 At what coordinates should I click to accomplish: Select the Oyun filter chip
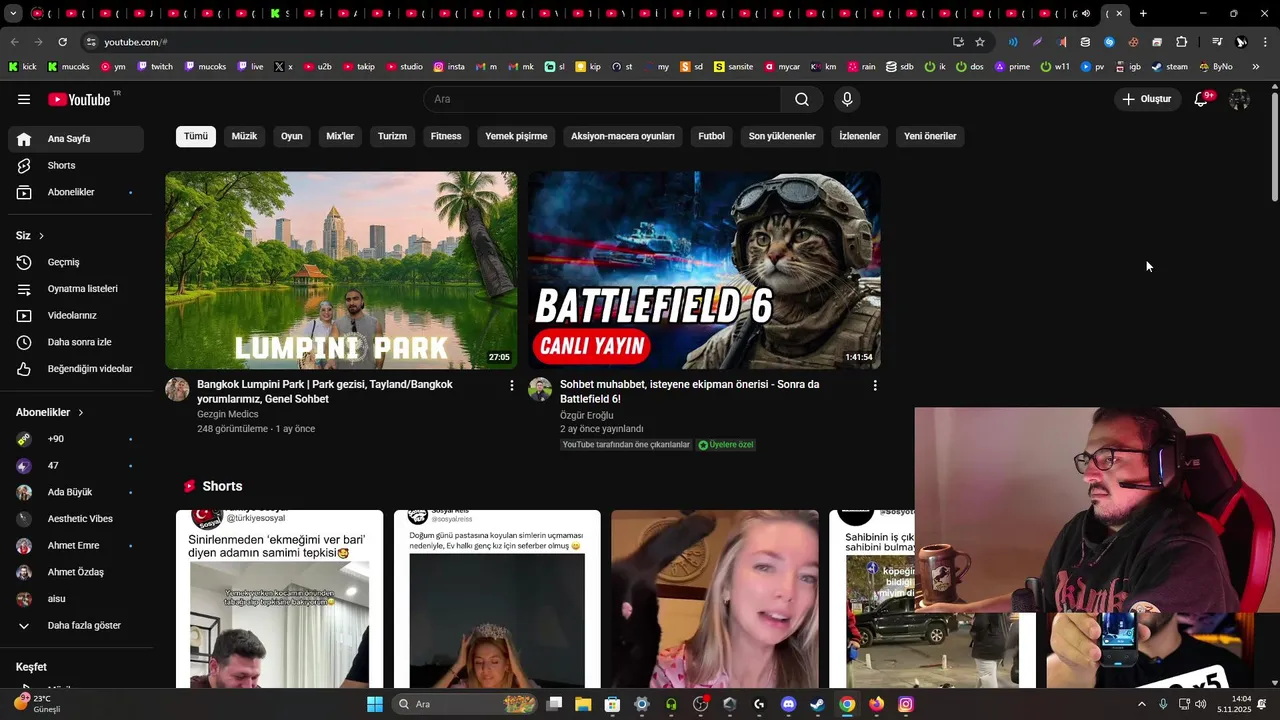pyautogui.click(x=291, y=136)
